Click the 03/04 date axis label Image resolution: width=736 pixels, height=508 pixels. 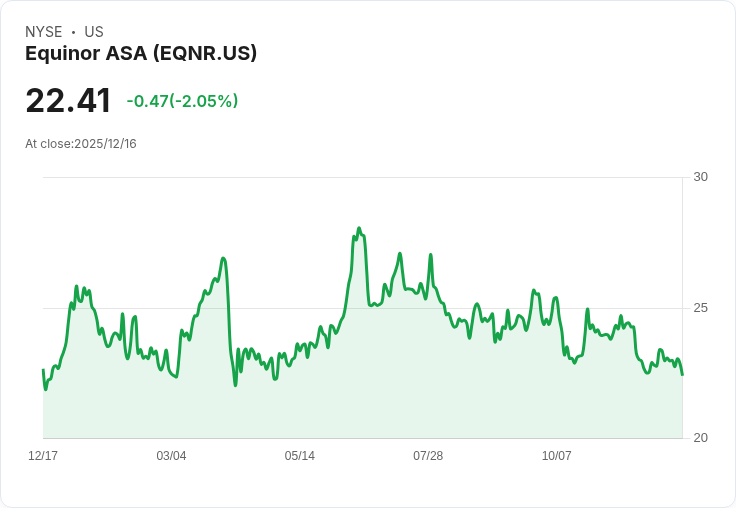click(171, 455)
